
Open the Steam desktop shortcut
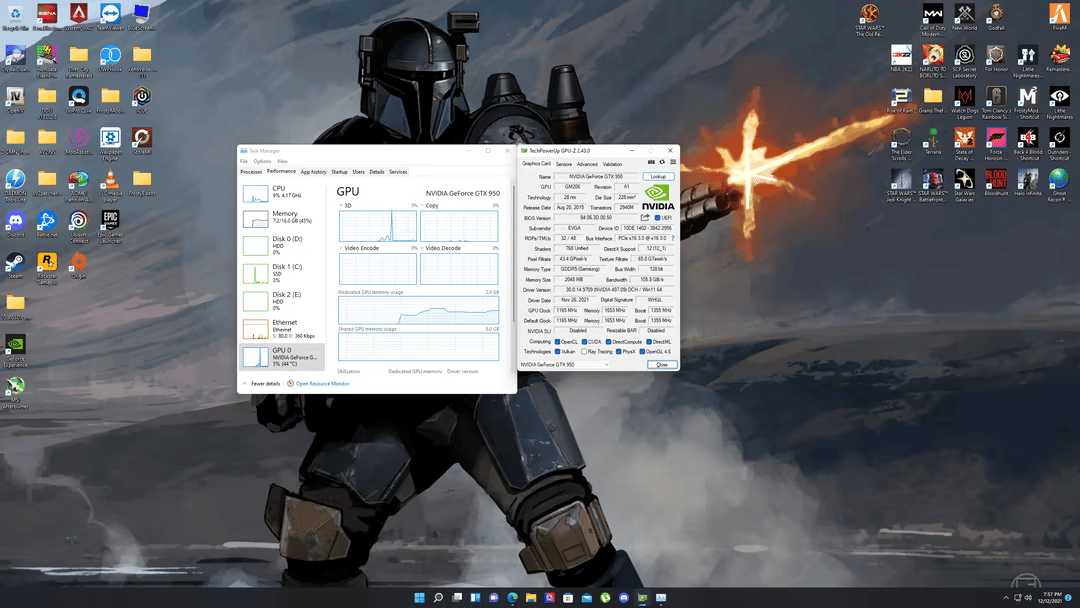point(15,265)
